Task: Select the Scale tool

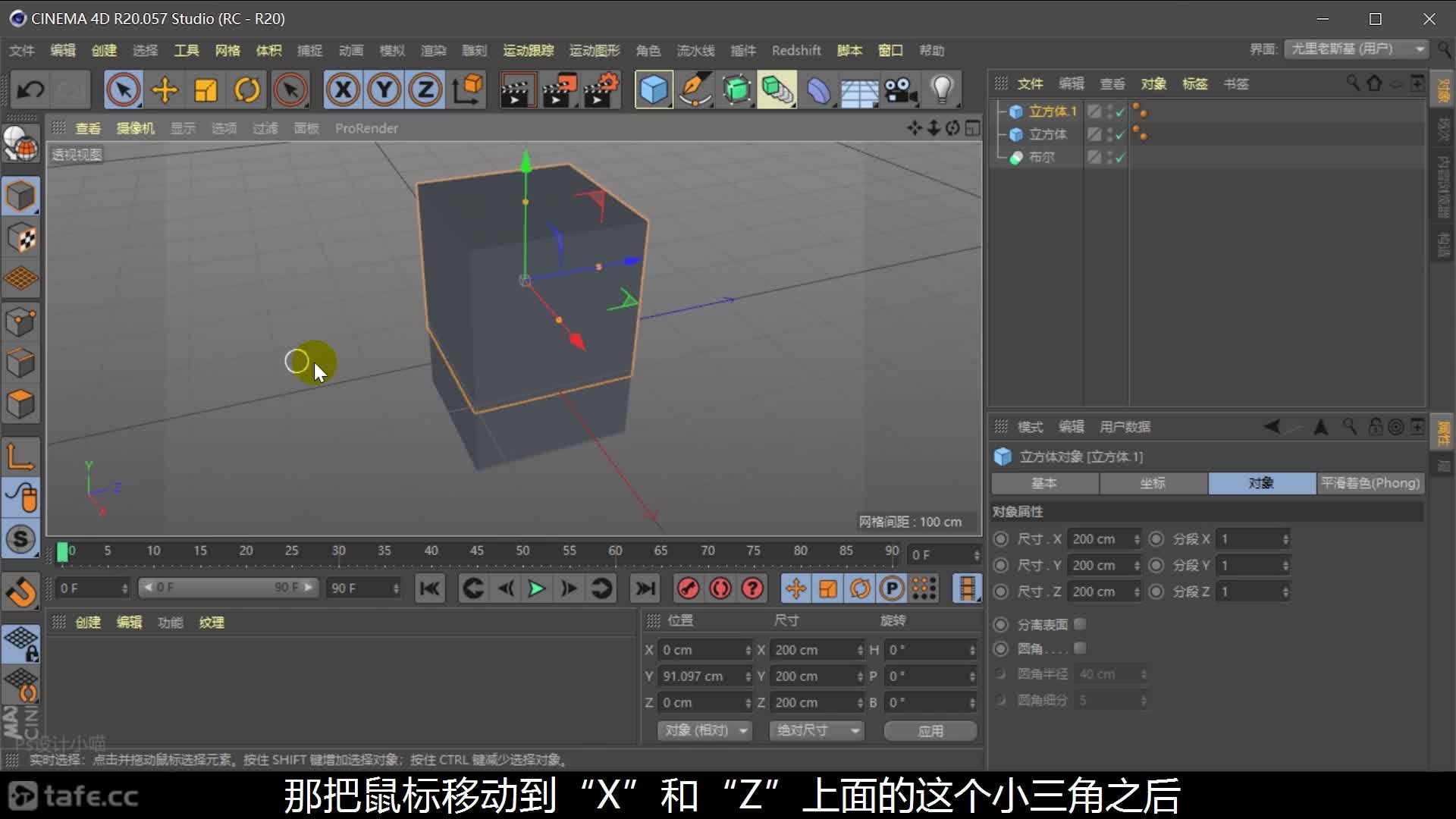Action: pyautogui.click(x=206, y=90)
